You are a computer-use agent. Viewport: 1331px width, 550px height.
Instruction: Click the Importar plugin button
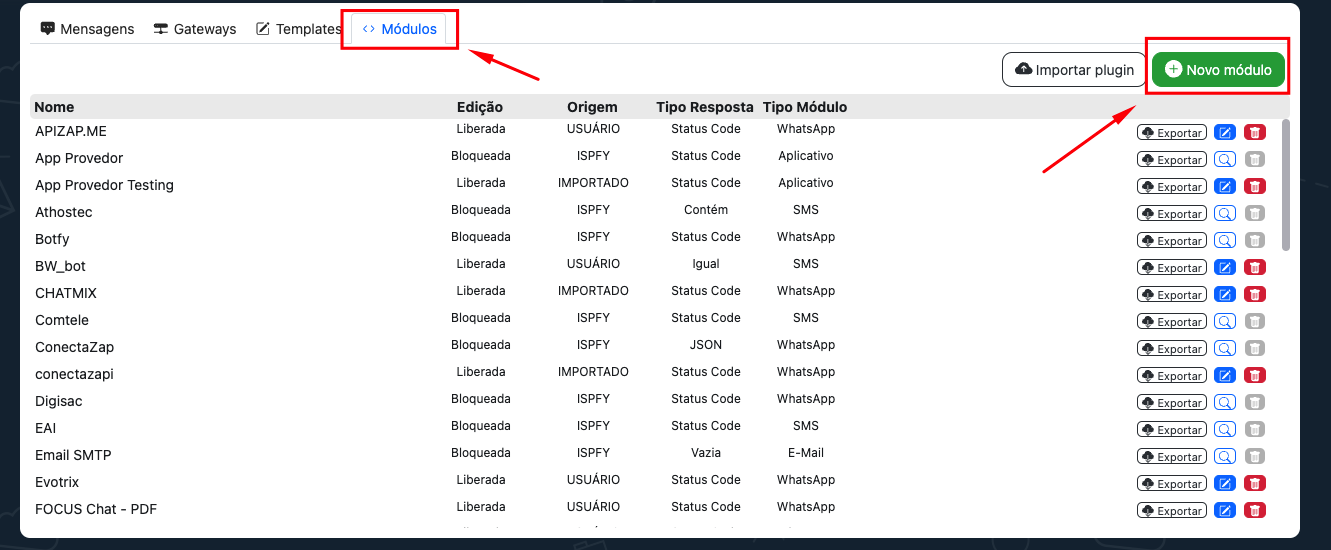click(x=1074, y=70)
